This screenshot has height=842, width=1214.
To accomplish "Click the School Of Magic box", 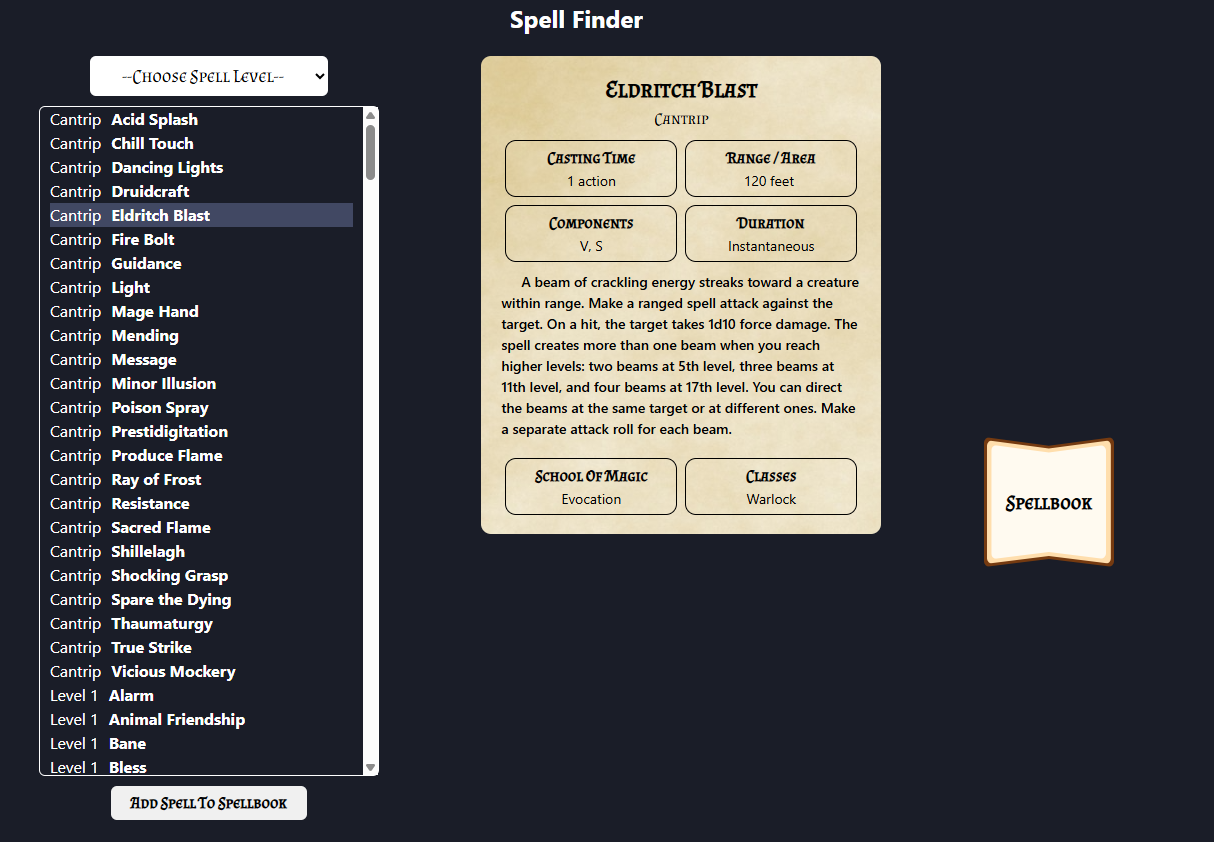I will [x=591, y=487].
